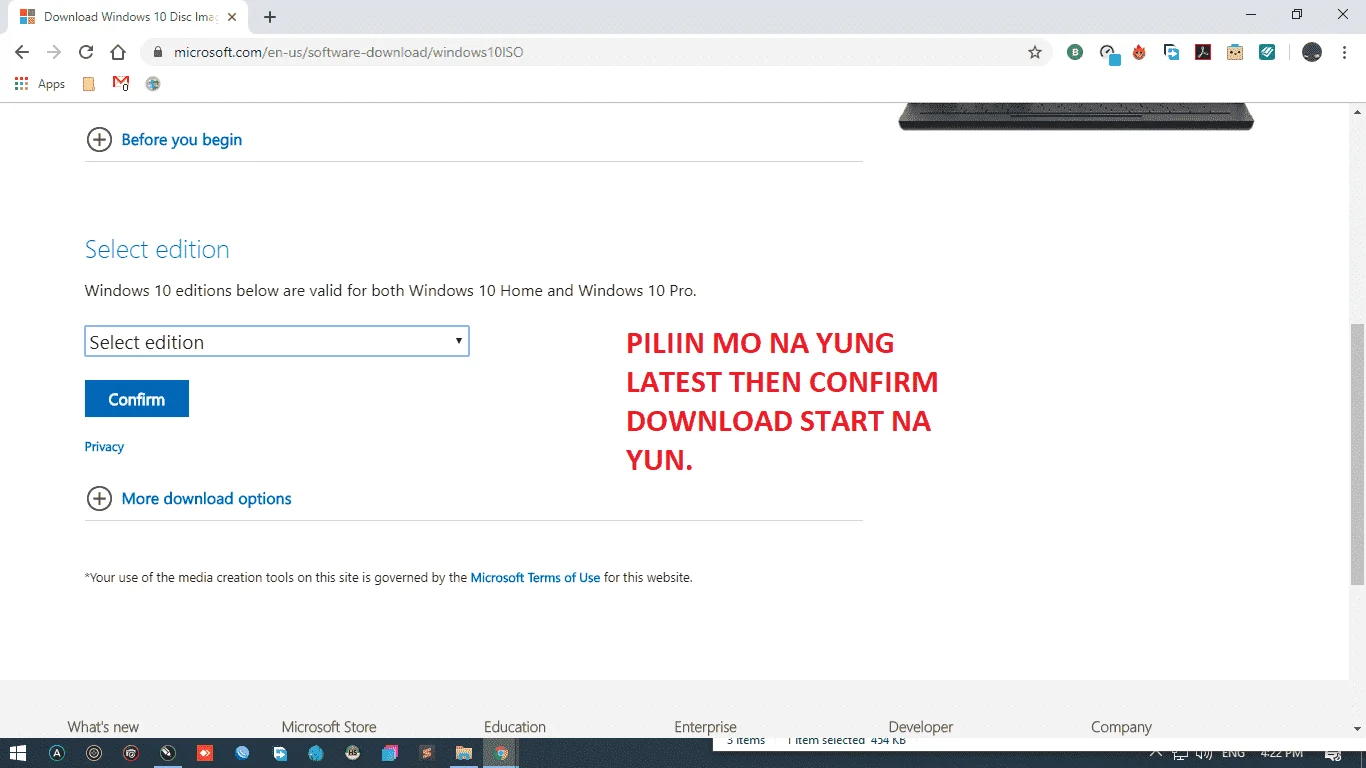This screenshot has height=768, width=1366.
Task: Open the green B extension
Action: (1075, 52)
